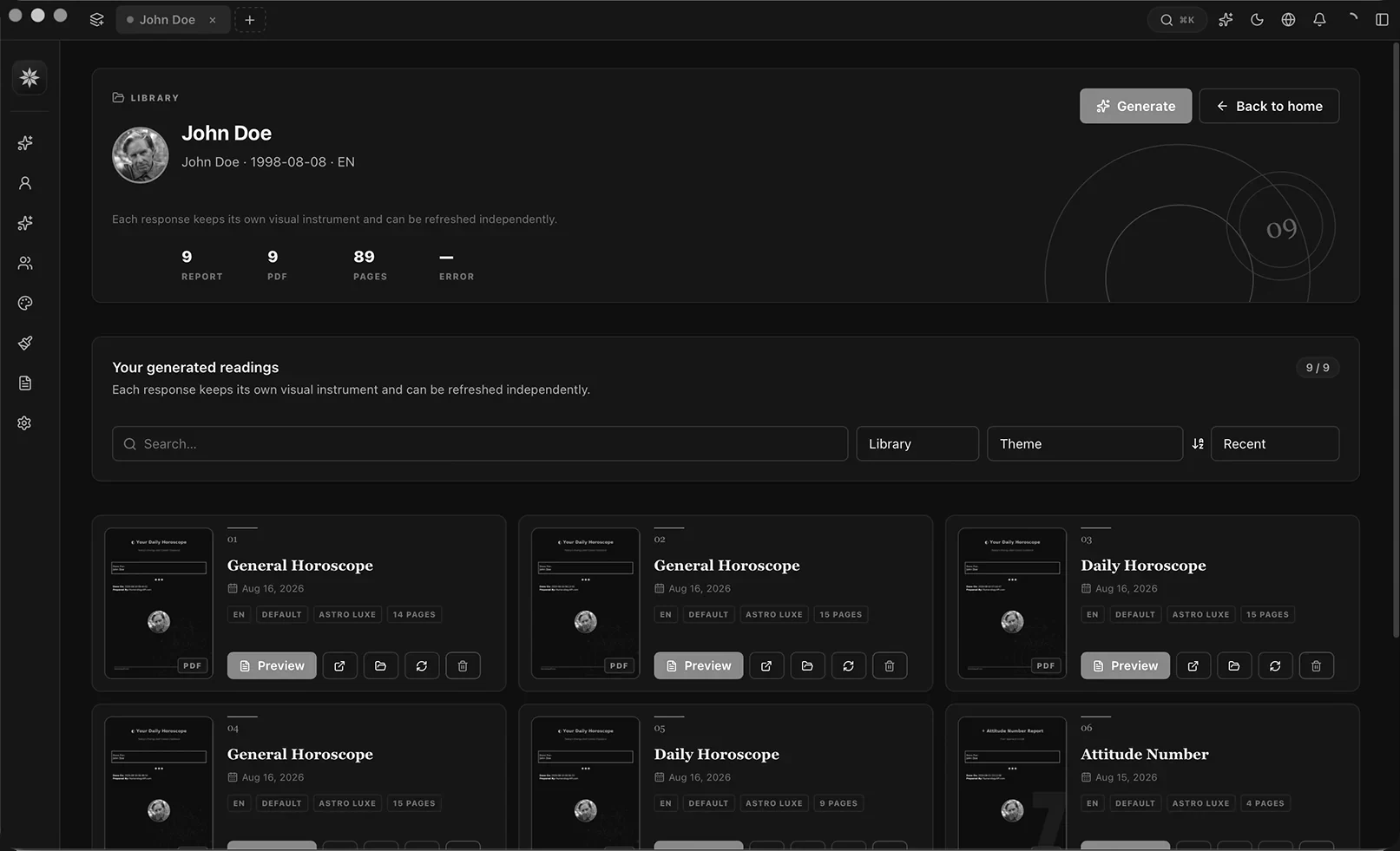
Task: Open reading 04 General Horoscope title
Action: pyautogui.click(x=300, y=754)
